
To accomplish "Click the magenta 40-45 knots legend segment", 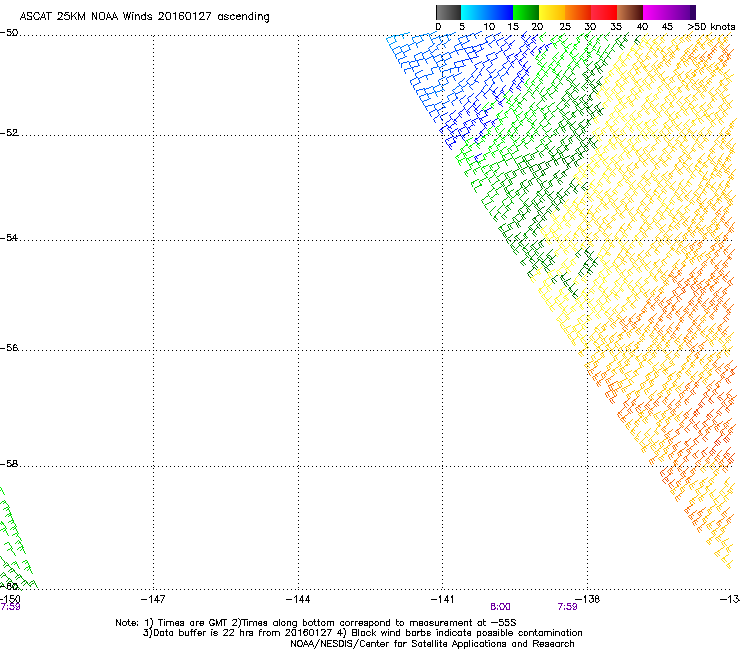I will (x=656, y=12).
